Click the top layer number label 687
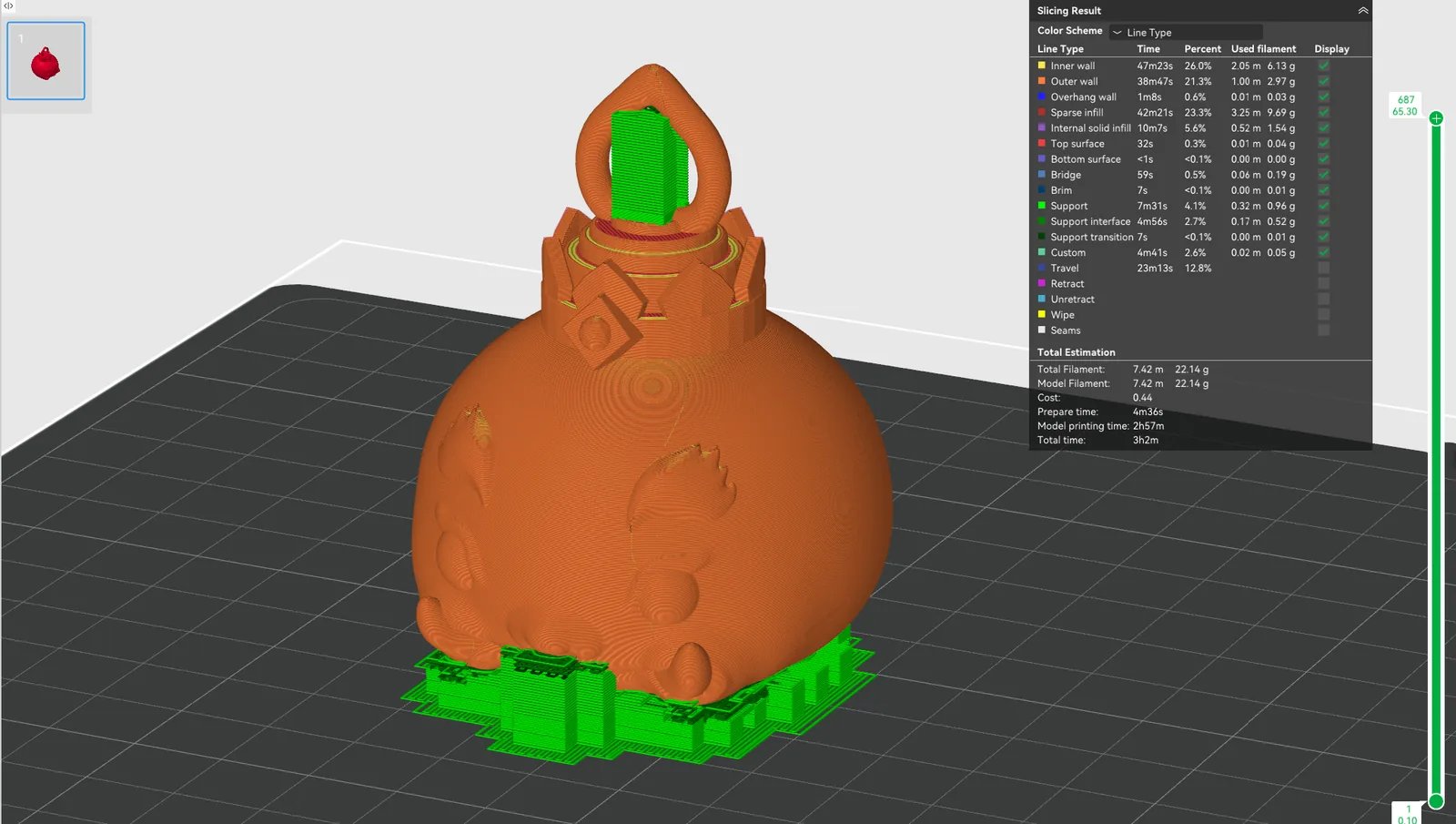1456x824 pixels. point(1406,99)
